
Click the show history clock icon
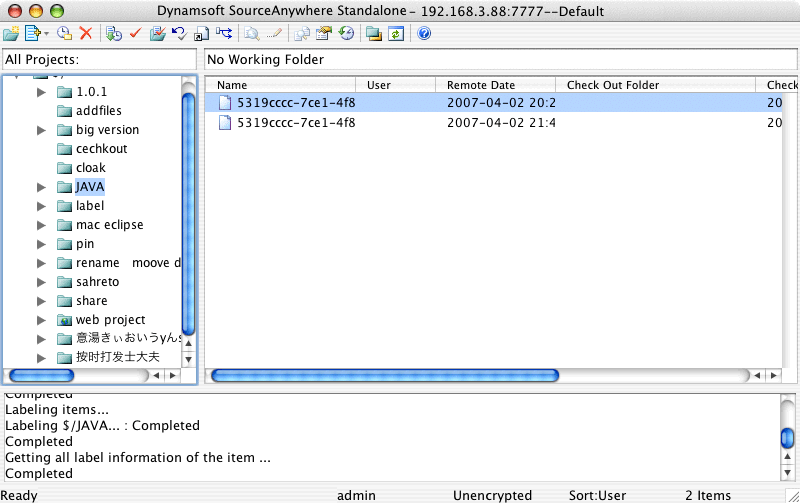coord(346,33)
